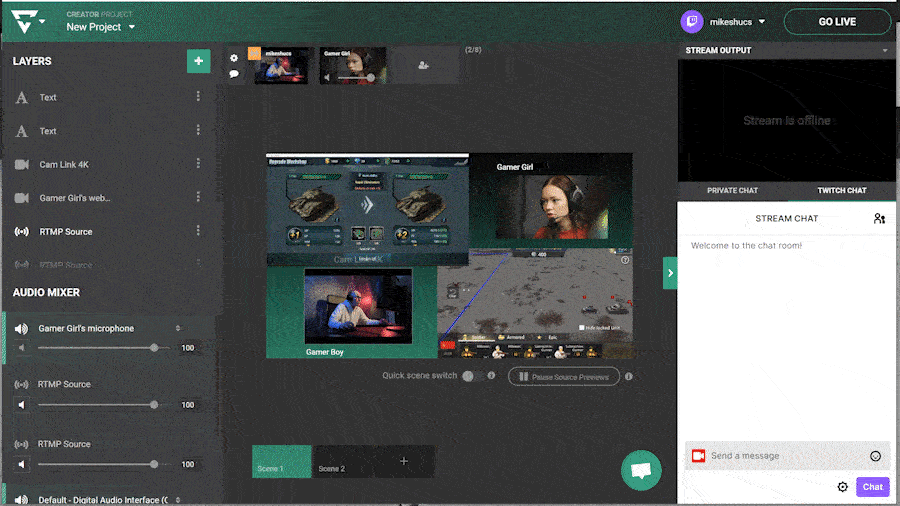Viewport: 900px width, 506px height.
Task: Add a new scene with plus
Action: click(x=404, y=461)
